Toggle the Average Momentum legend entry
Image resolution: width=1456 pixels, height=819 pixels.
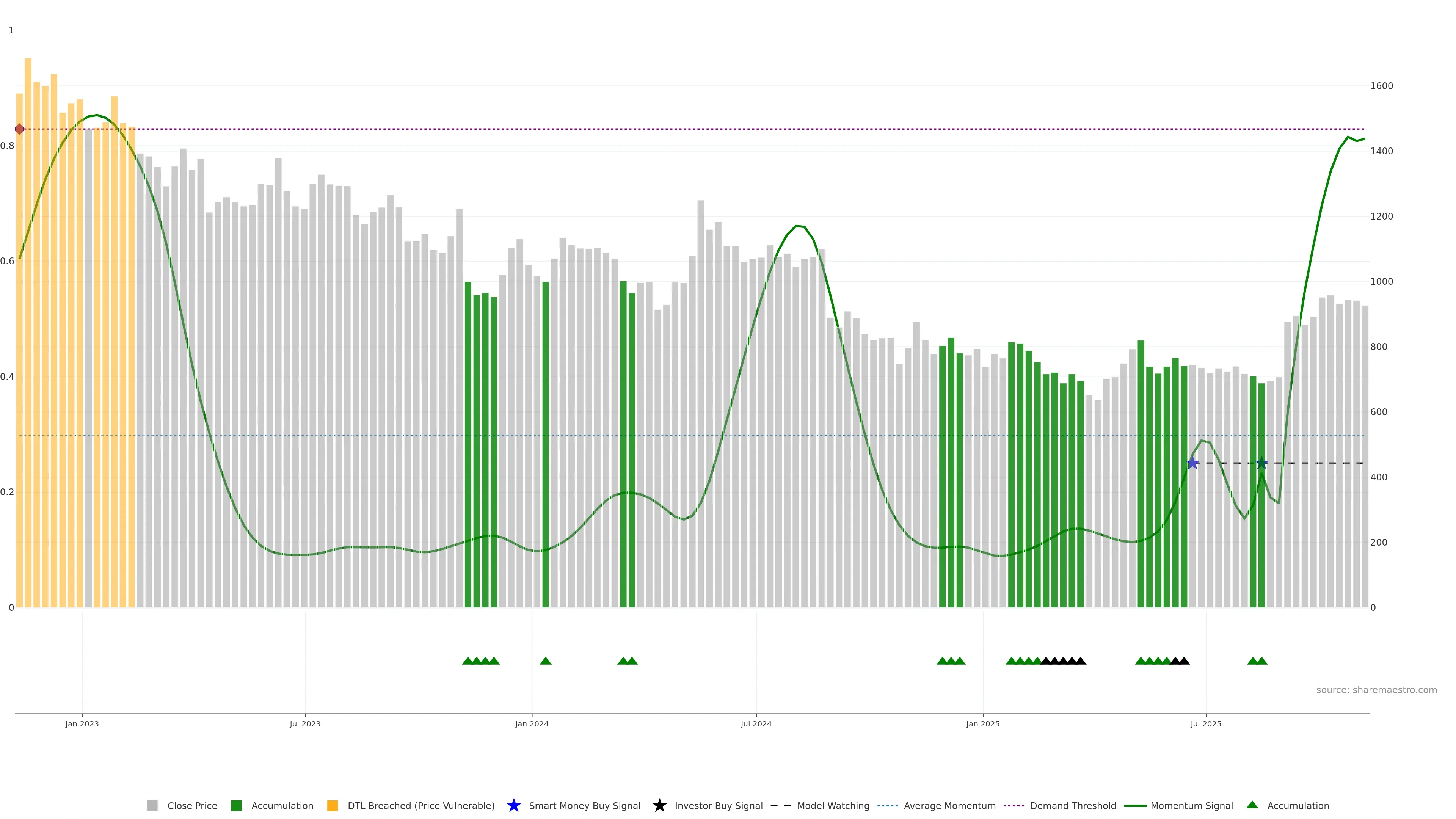949,805
